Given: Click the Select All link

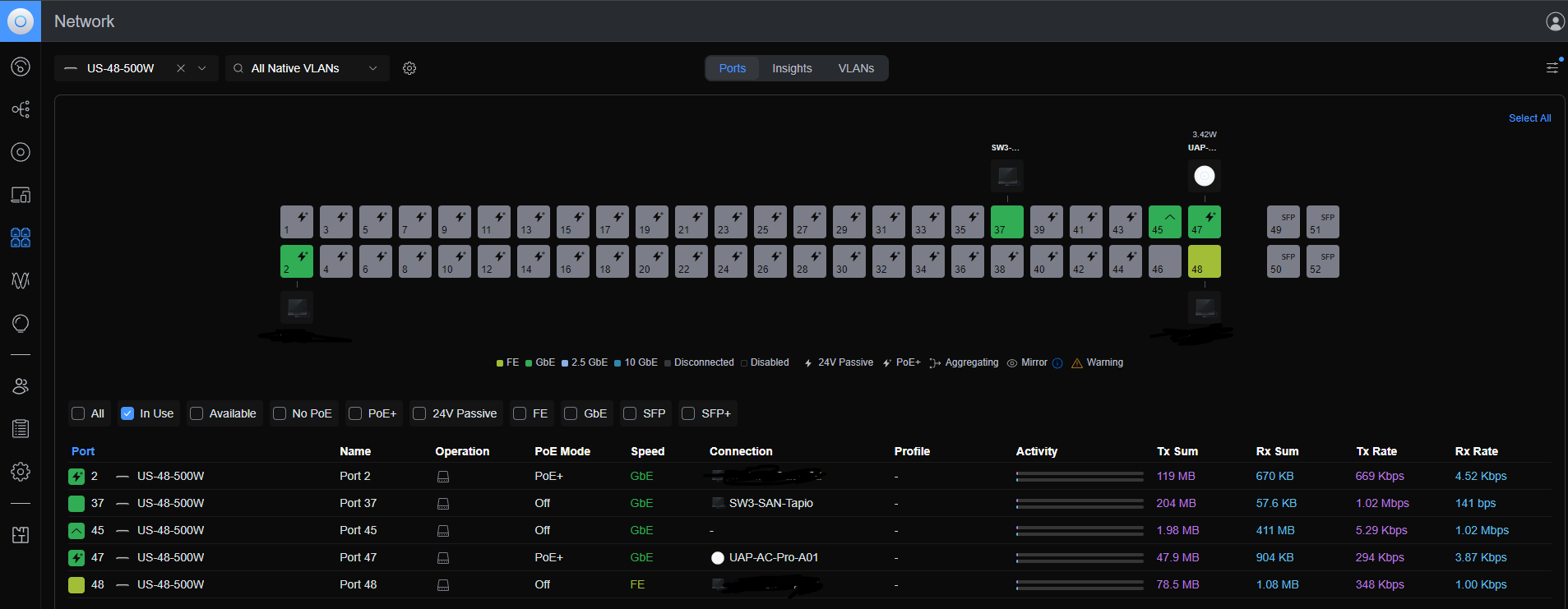Looking at the screenshot, I should coord(1529,118).
